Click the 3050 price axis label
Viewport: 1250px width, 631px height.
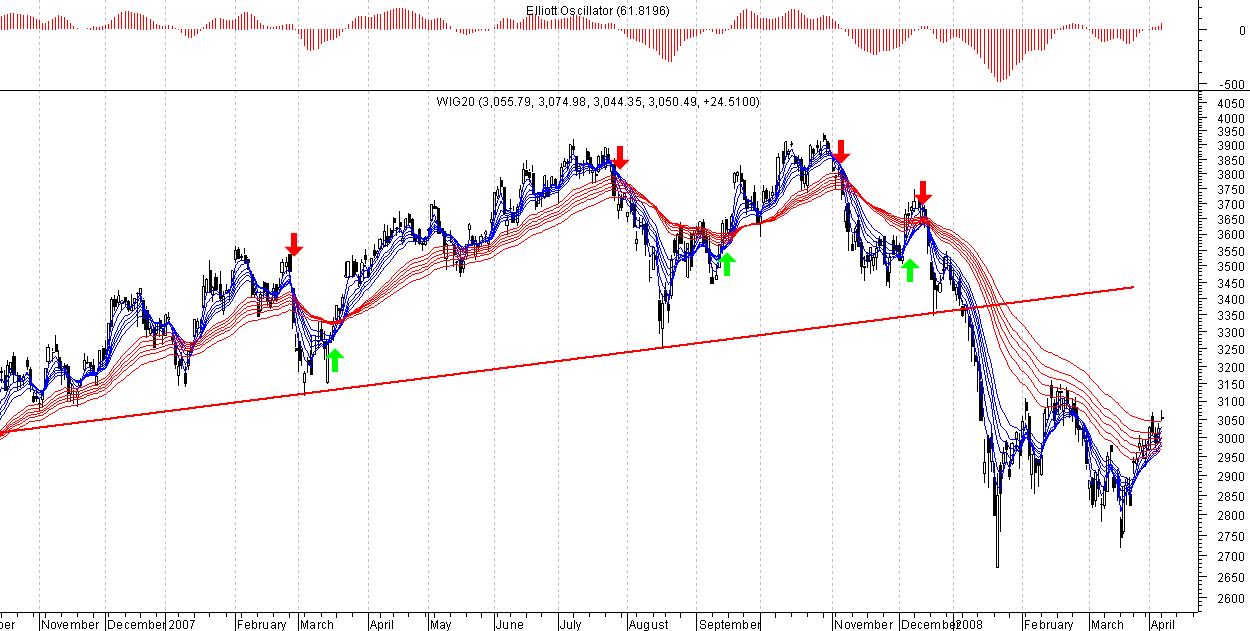[x=1231, y=420]
